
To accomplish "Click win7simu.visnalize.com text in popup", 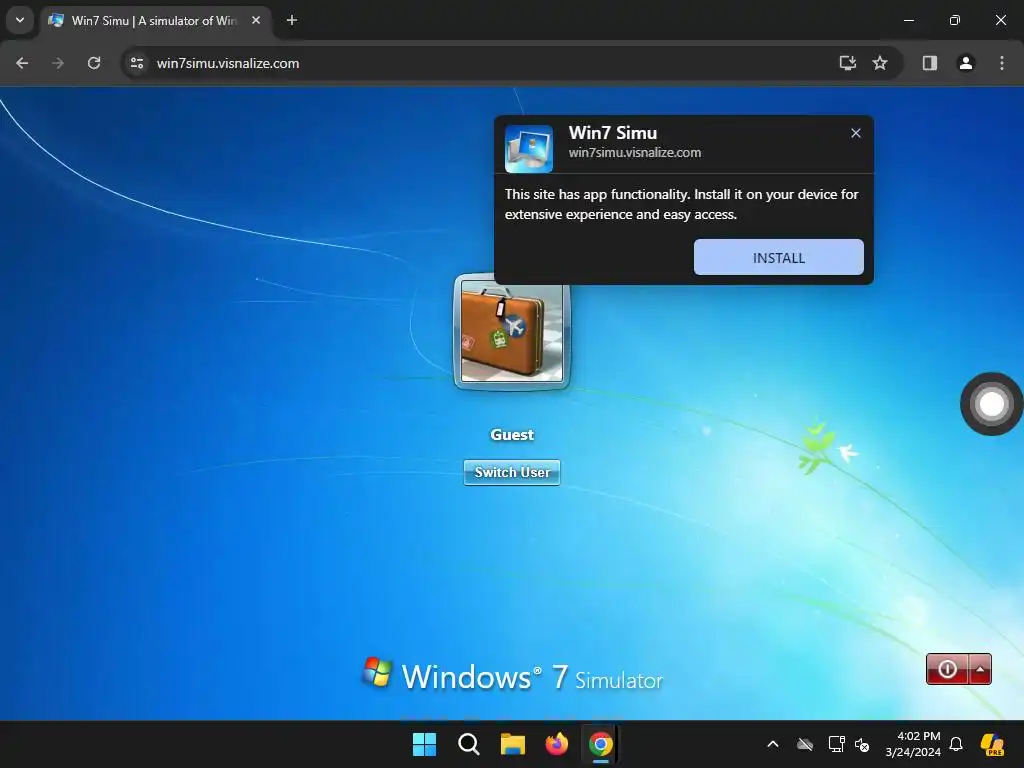I will [635, 153].
